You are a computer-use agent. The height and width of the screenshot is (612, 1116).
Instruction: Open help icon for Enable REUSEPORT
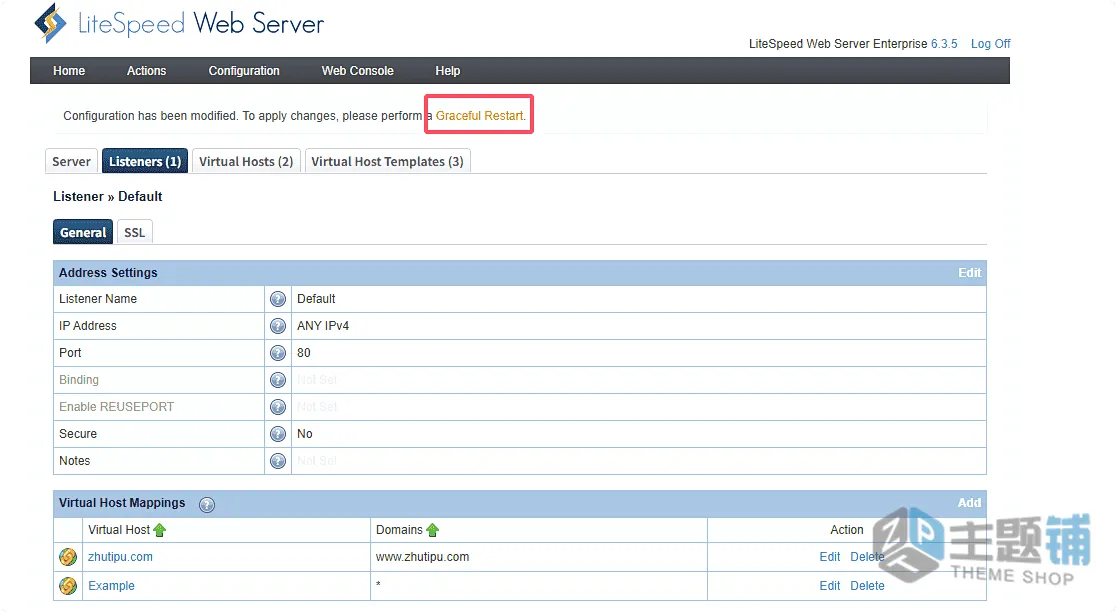click(x=278, y=407)
